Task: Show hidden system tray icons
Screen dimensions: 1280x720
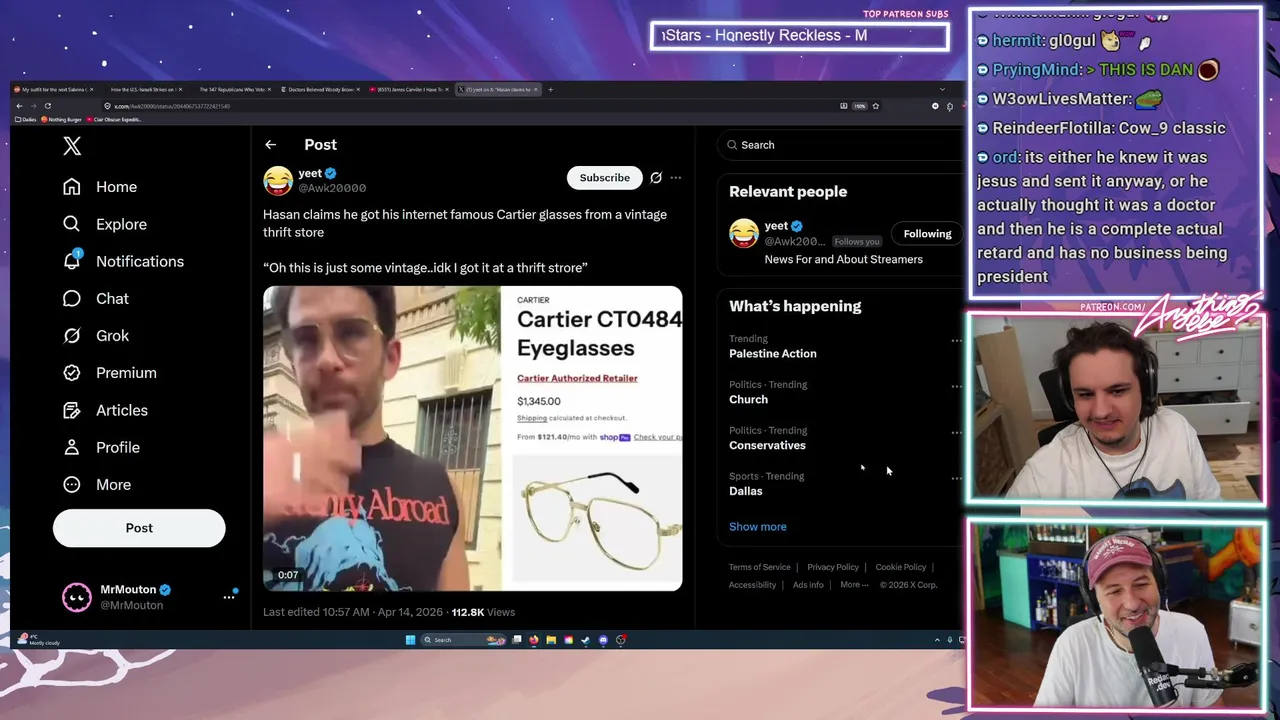Action: pos(937,640)
